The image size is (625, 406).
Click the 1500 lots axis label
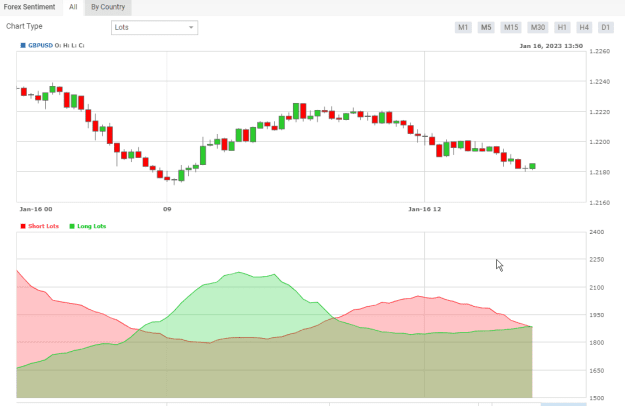(597, 398)
